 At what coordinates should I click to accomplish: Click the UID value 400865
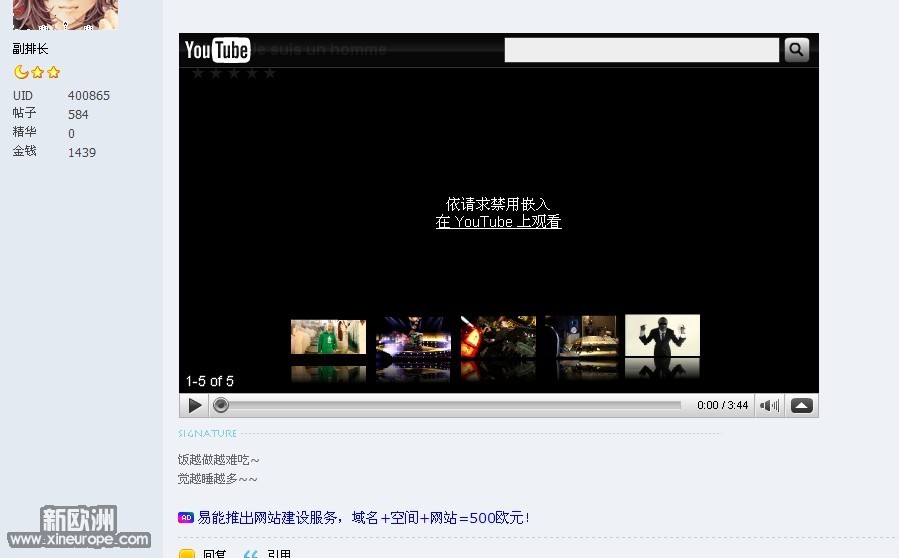[89, 96]
